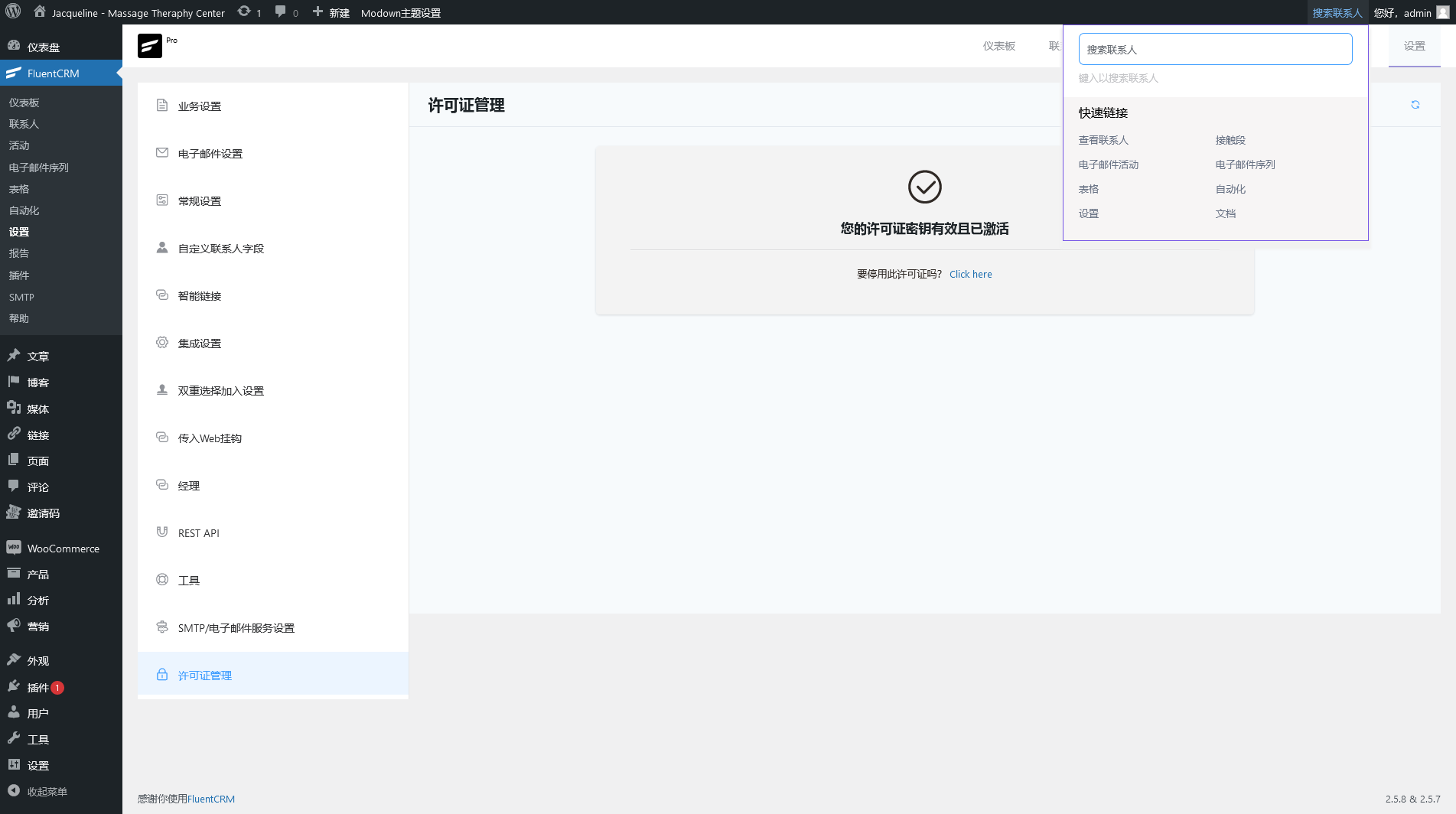Click the 自定义联系人字段 person icon
The image size is (1456, 814).
(x=162, y=248)
